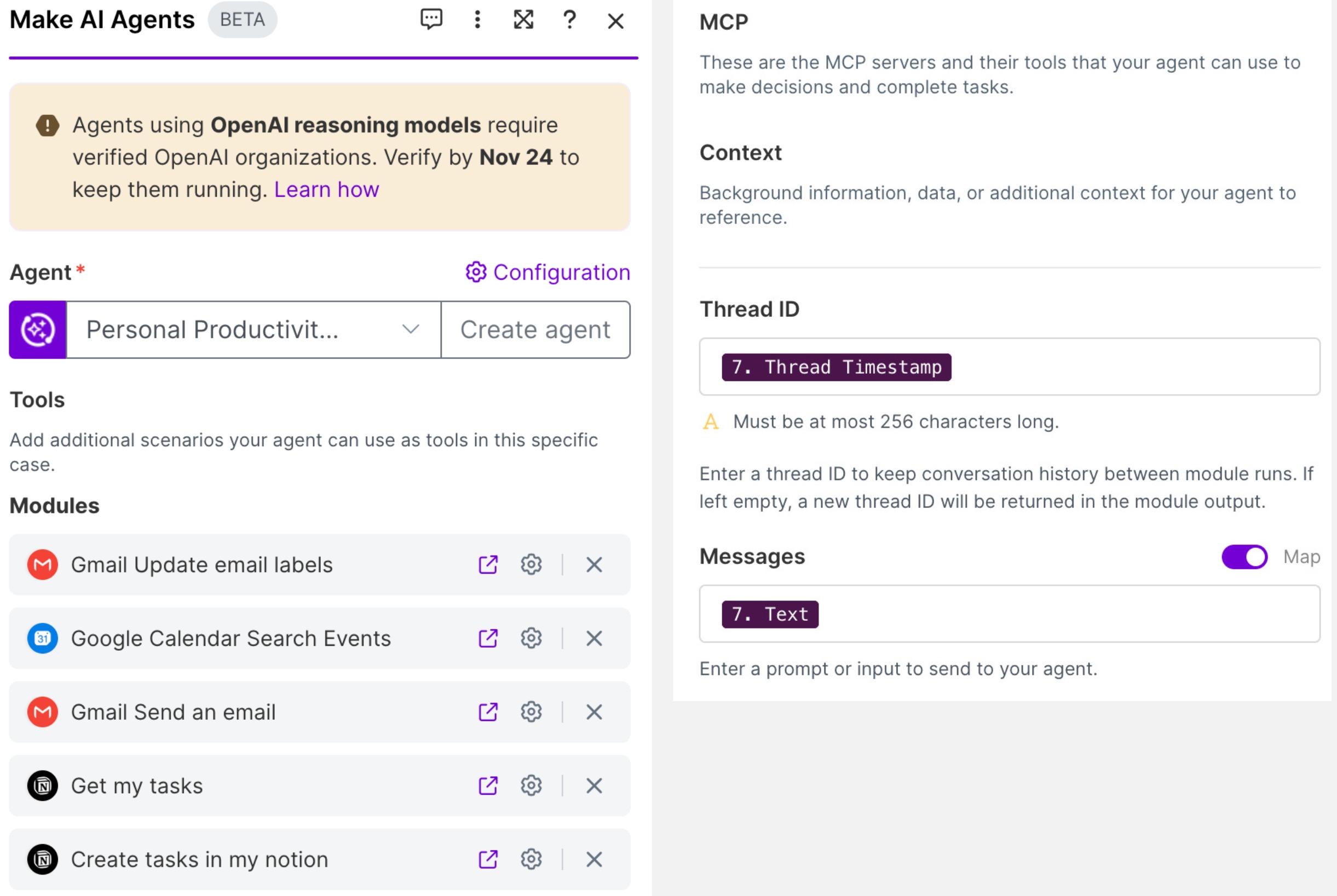Image resolution: width=1337 pixels, height=896 pixels.
Task: Click the purple AI agent icon
Action: pos(38,330)
